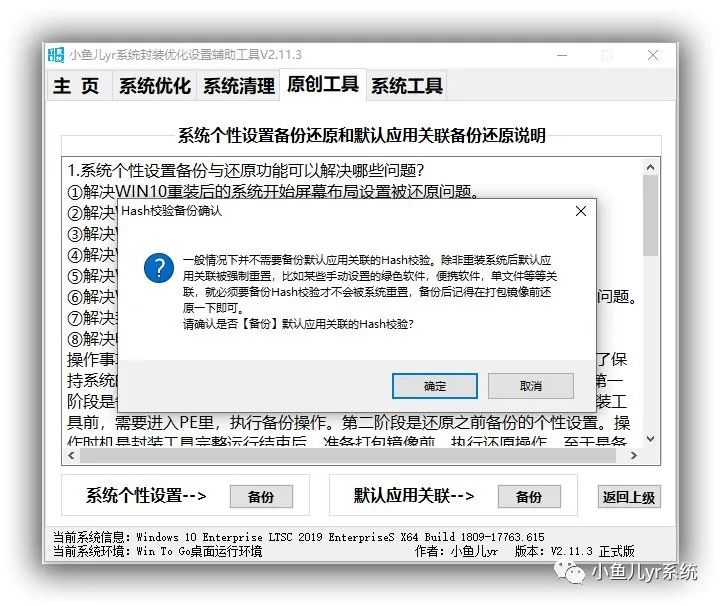Close the Hash校验备份确认 dialog
This screenshot has width=721, height=606.
pyautogui.click(x=581, y=211)
